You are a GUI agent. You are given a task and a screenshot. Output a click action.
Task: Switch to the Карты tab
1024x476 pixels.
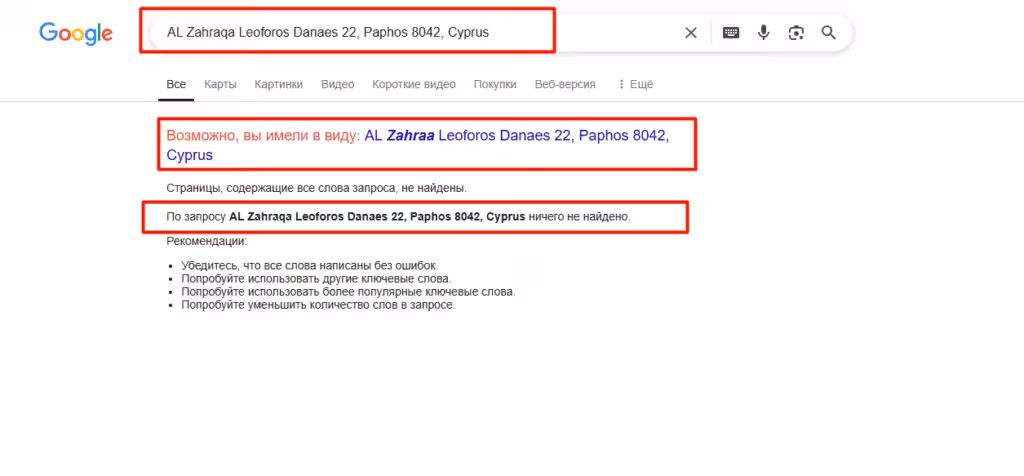pos(220,84)
